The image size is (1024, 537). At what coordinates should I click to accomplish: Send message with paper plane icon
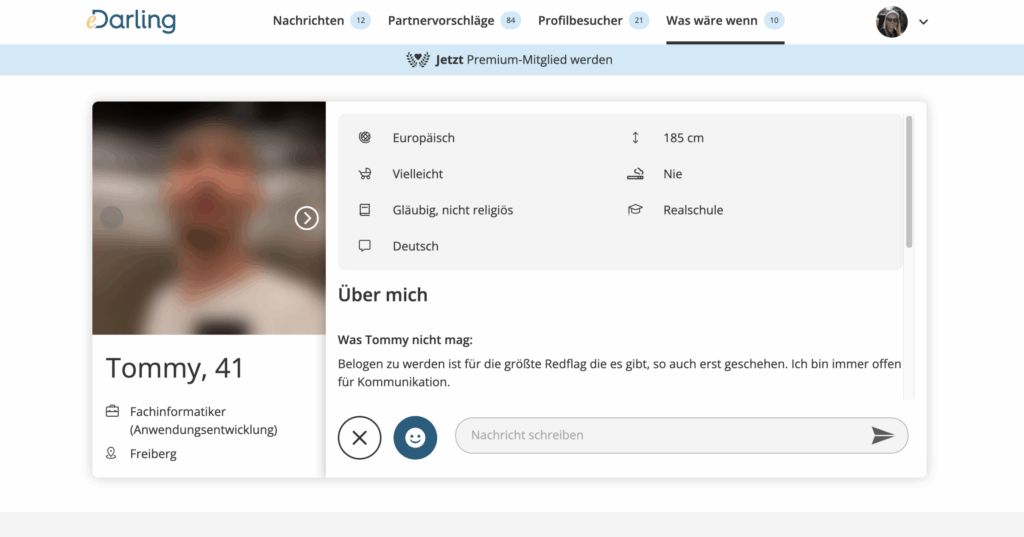882,435
